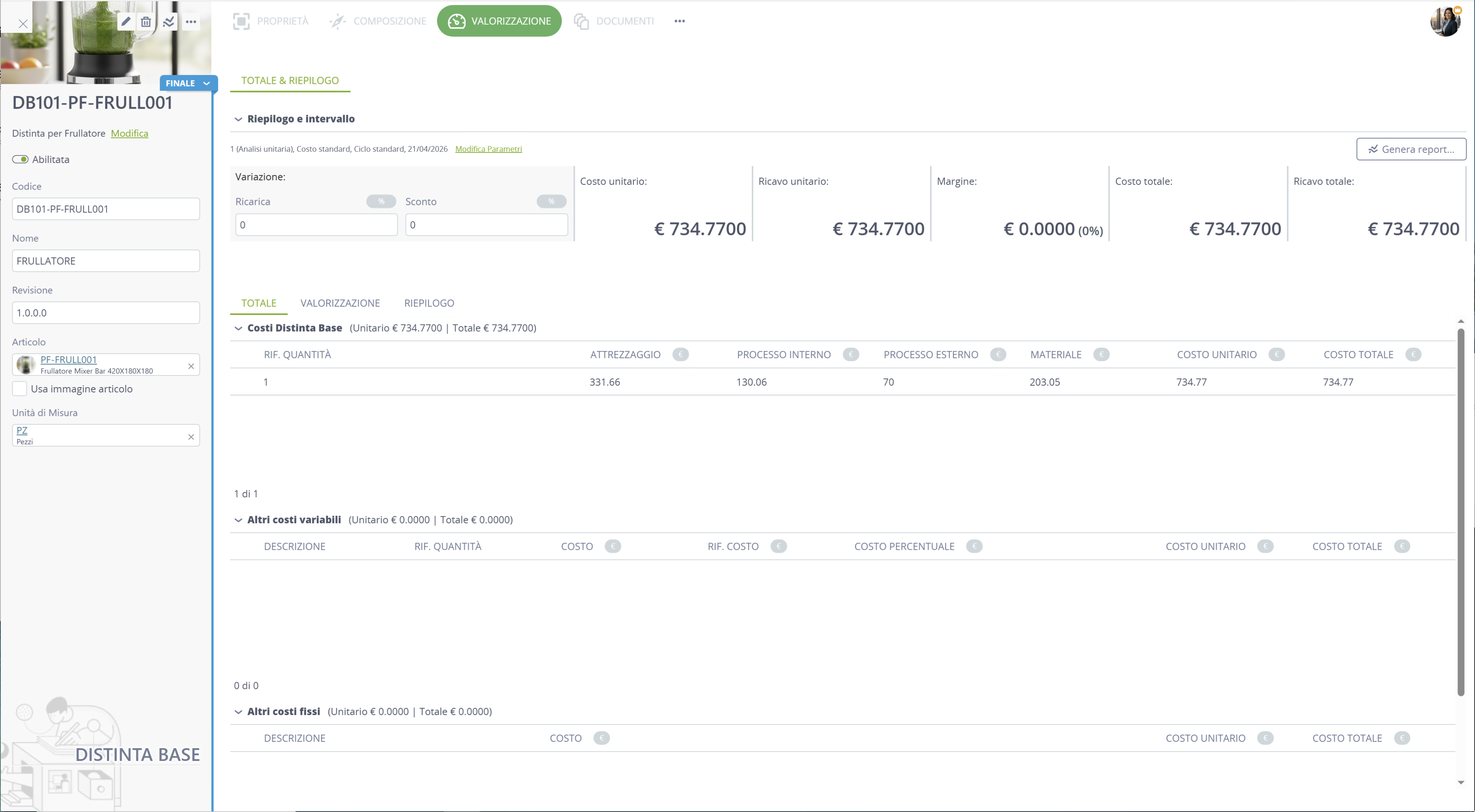This screenshot has width=1475, height=812.
Task: Open the user profile avatar
Action: (x=1445, y=22)
